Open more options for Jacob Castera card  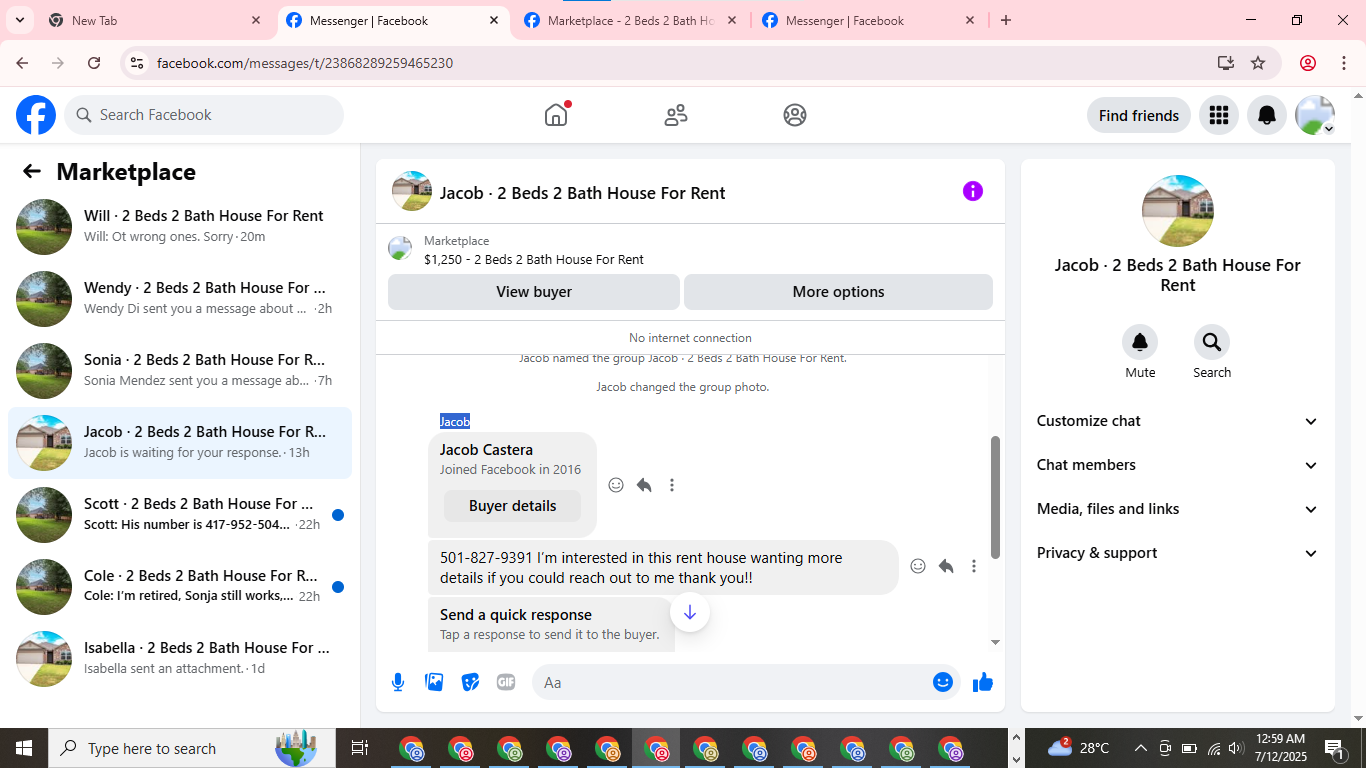pos(672,485)
